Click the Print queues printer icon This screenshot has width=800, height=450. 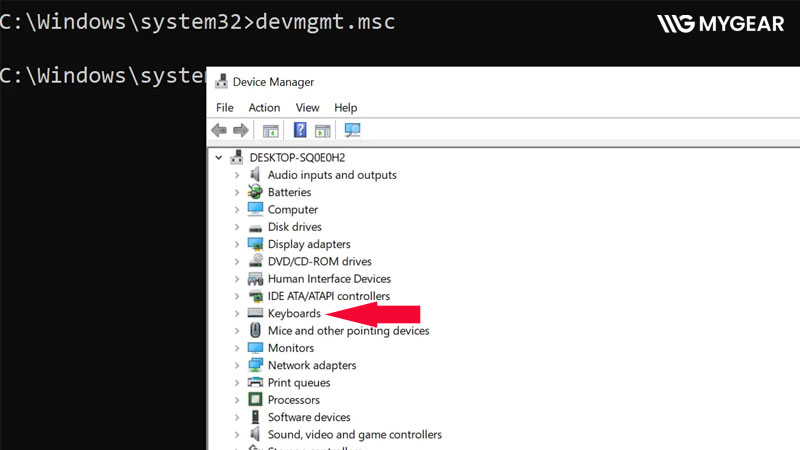pyautogui.click(x=255, y=382)
